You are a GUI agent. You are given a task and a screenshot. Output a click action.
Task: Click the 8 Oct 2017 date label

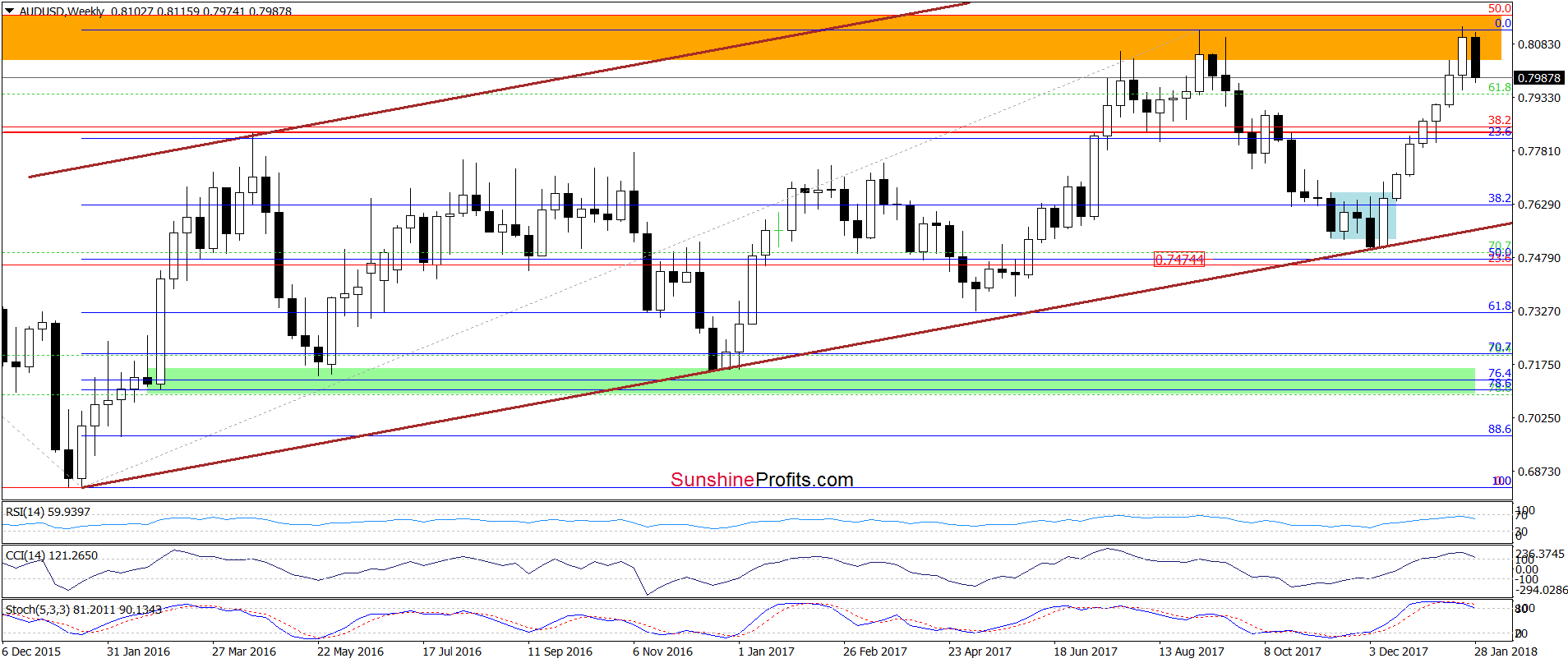(1293, 651)
